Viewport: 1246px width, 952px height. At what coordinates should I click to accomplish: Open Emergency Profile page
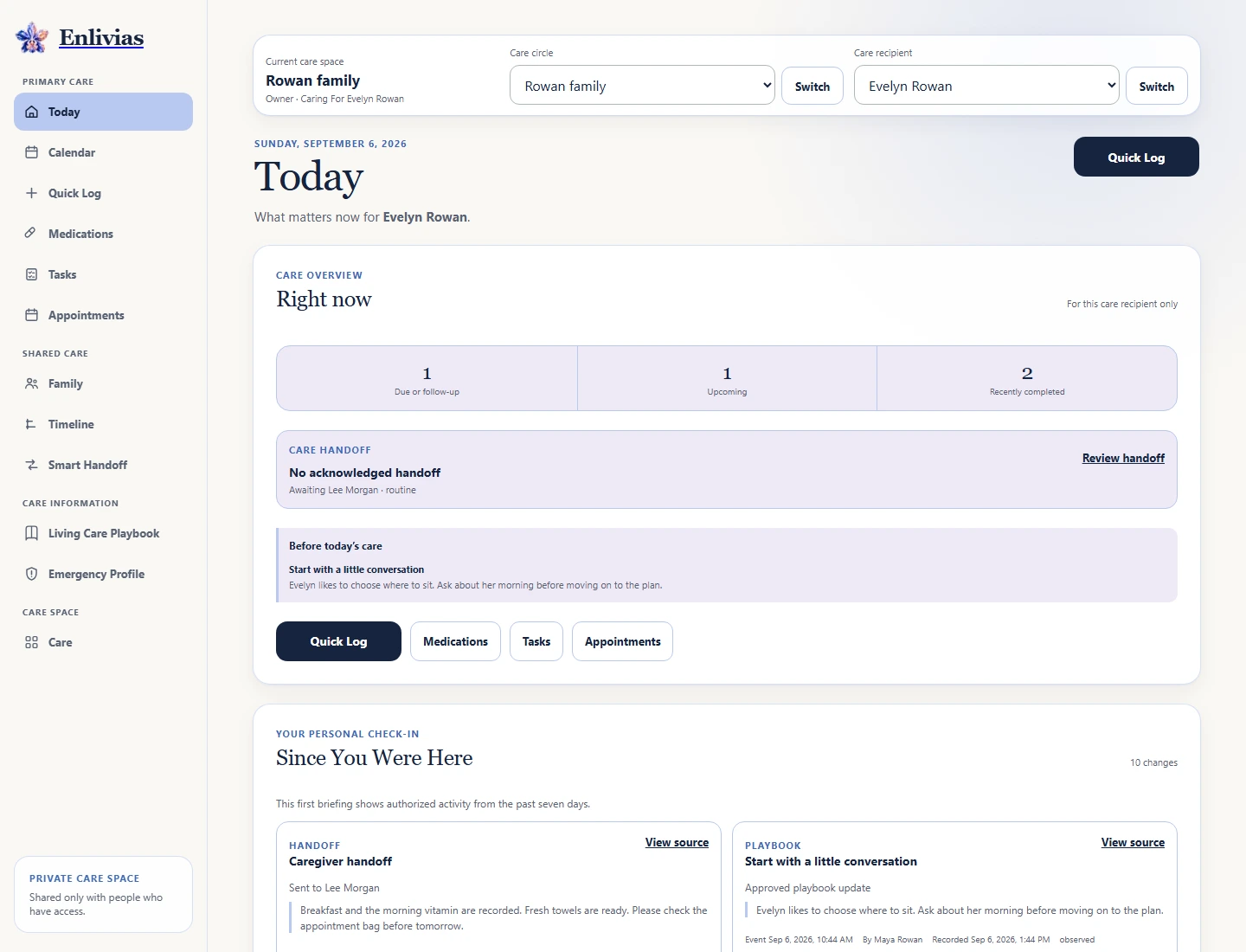[103, 574]
